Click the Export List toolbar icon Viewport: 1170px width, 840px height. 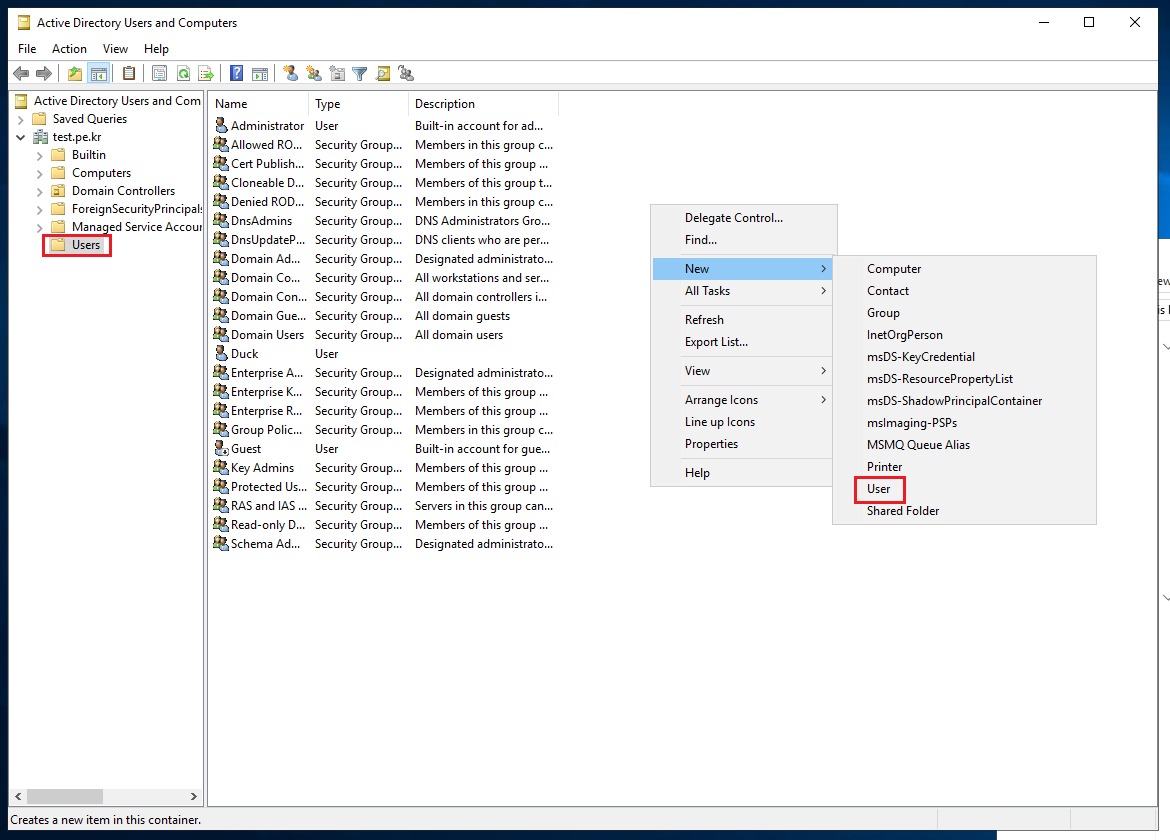coord(206,73)
